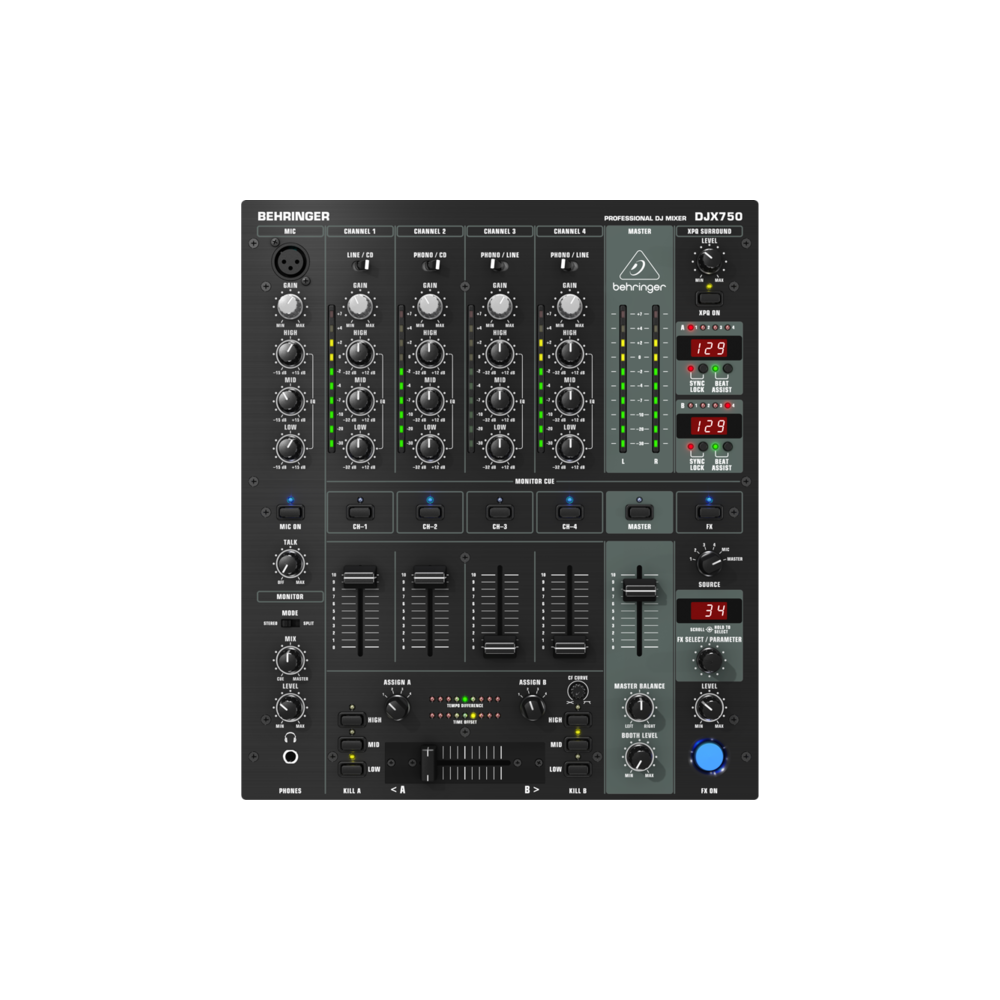Adjust the MIC MID EQ knob
1000x1000 pixels.
point(290,401)
